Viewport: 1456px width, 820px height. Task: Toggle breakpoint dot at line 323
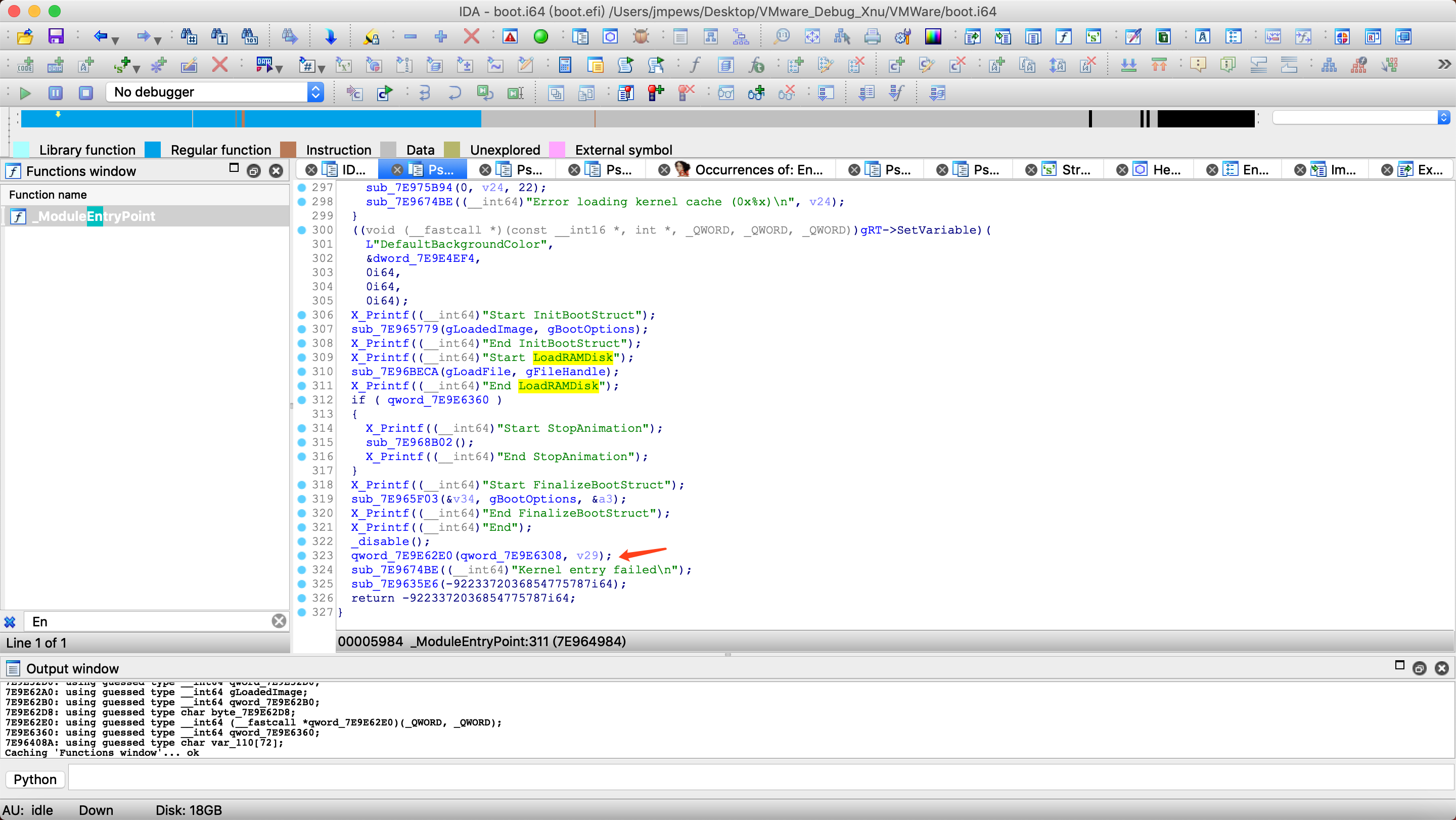[x=302, y=556]
